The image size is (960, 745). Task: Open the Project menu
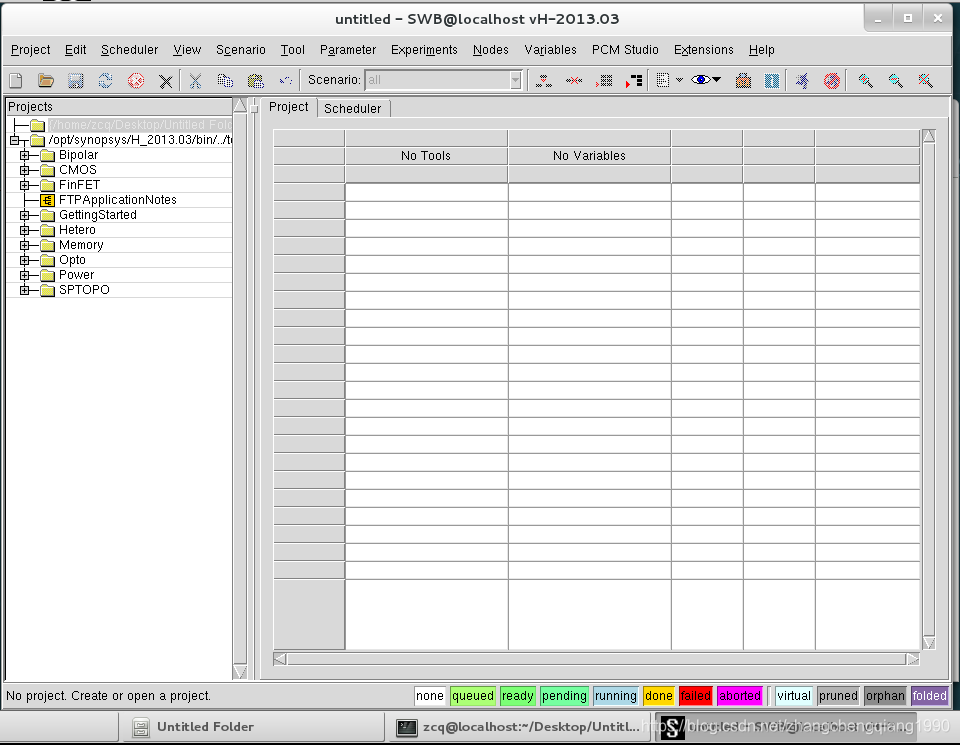(31, 50)
